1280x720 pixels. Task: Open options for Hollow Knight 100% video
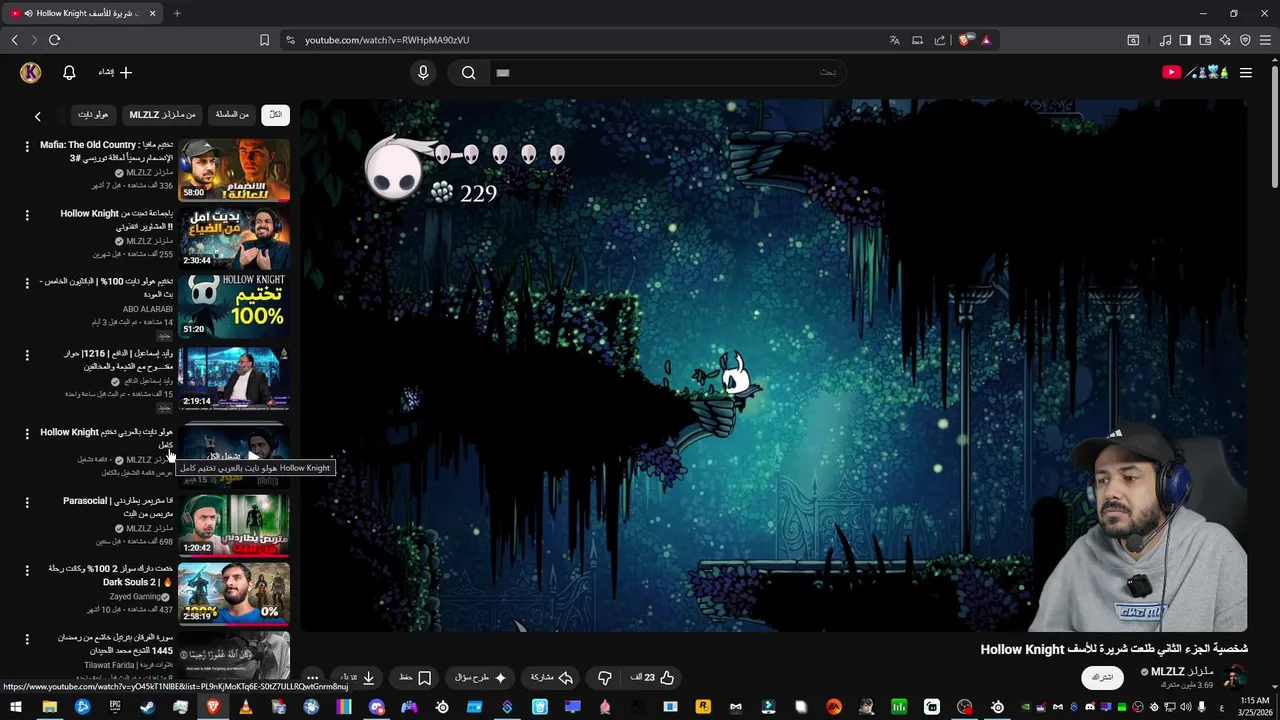pos(27,283)
